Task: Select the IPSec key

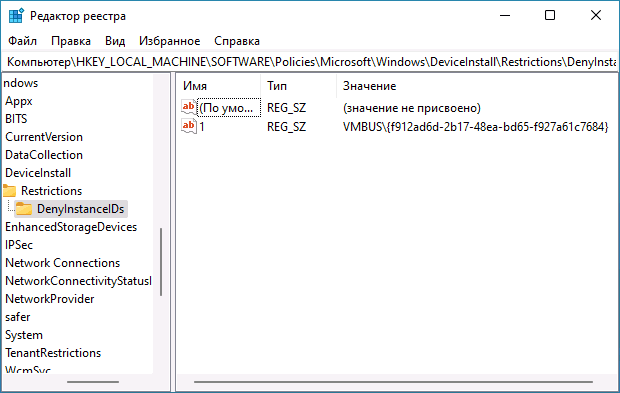Action: click(x=19, y=245)
